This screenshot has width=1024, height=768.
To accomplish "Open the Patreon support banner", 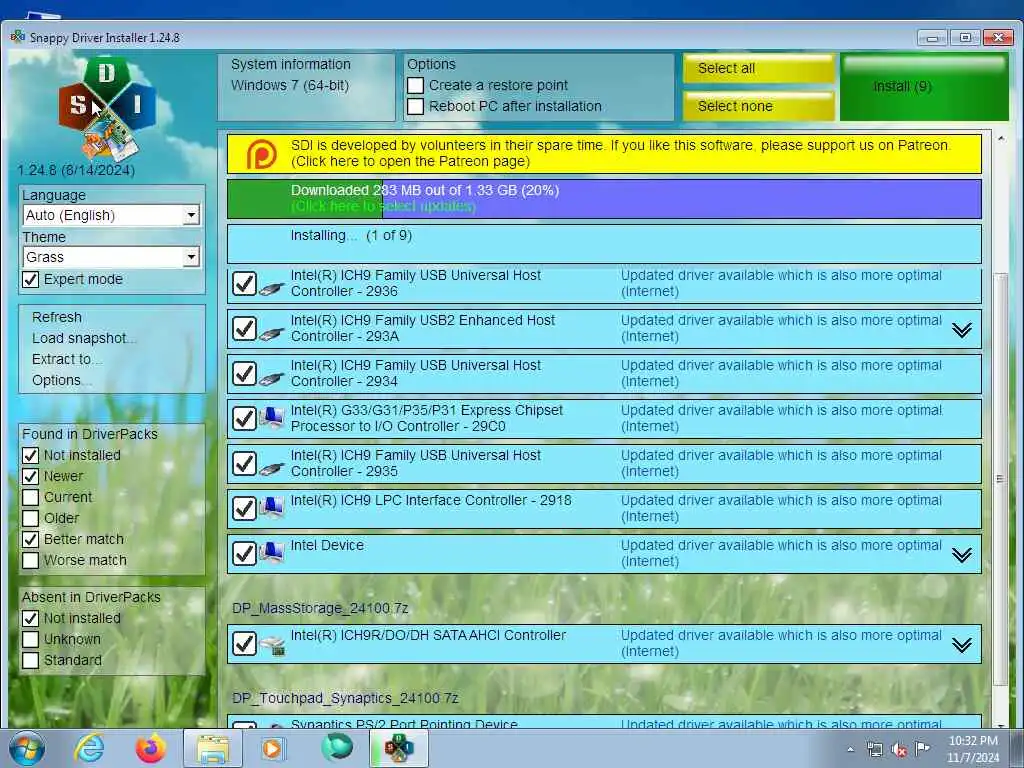I will point(604,154).
